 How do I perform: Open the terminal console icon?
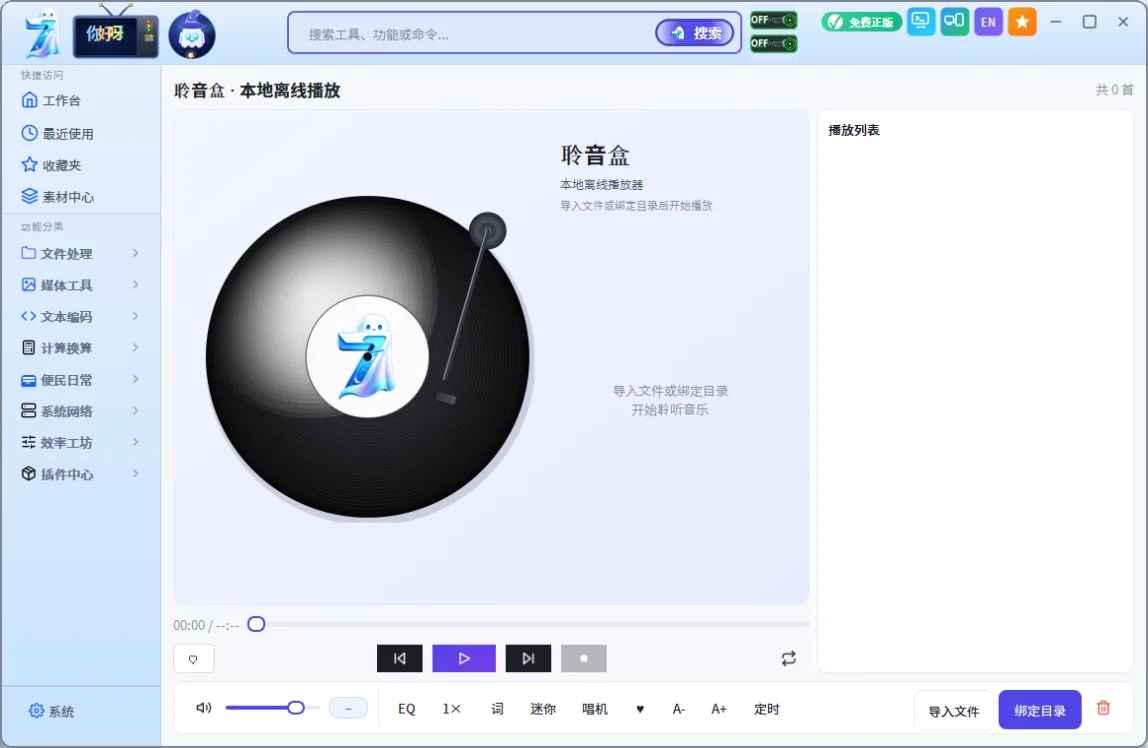(921, 22)
